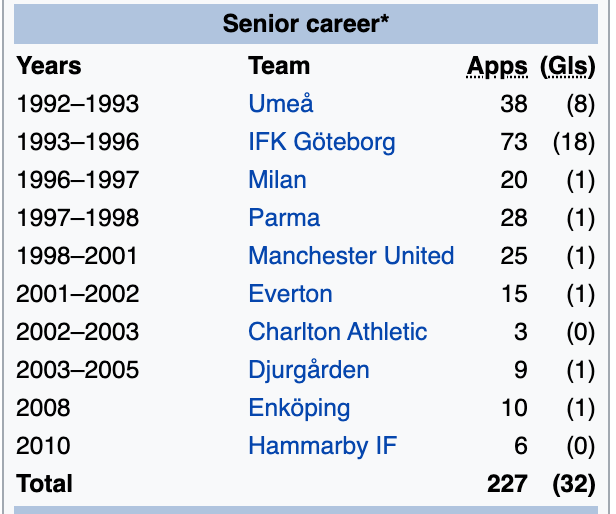Follow the Parma team link
The height and width of the screenshot is (514, 616).
coord(284,218)
